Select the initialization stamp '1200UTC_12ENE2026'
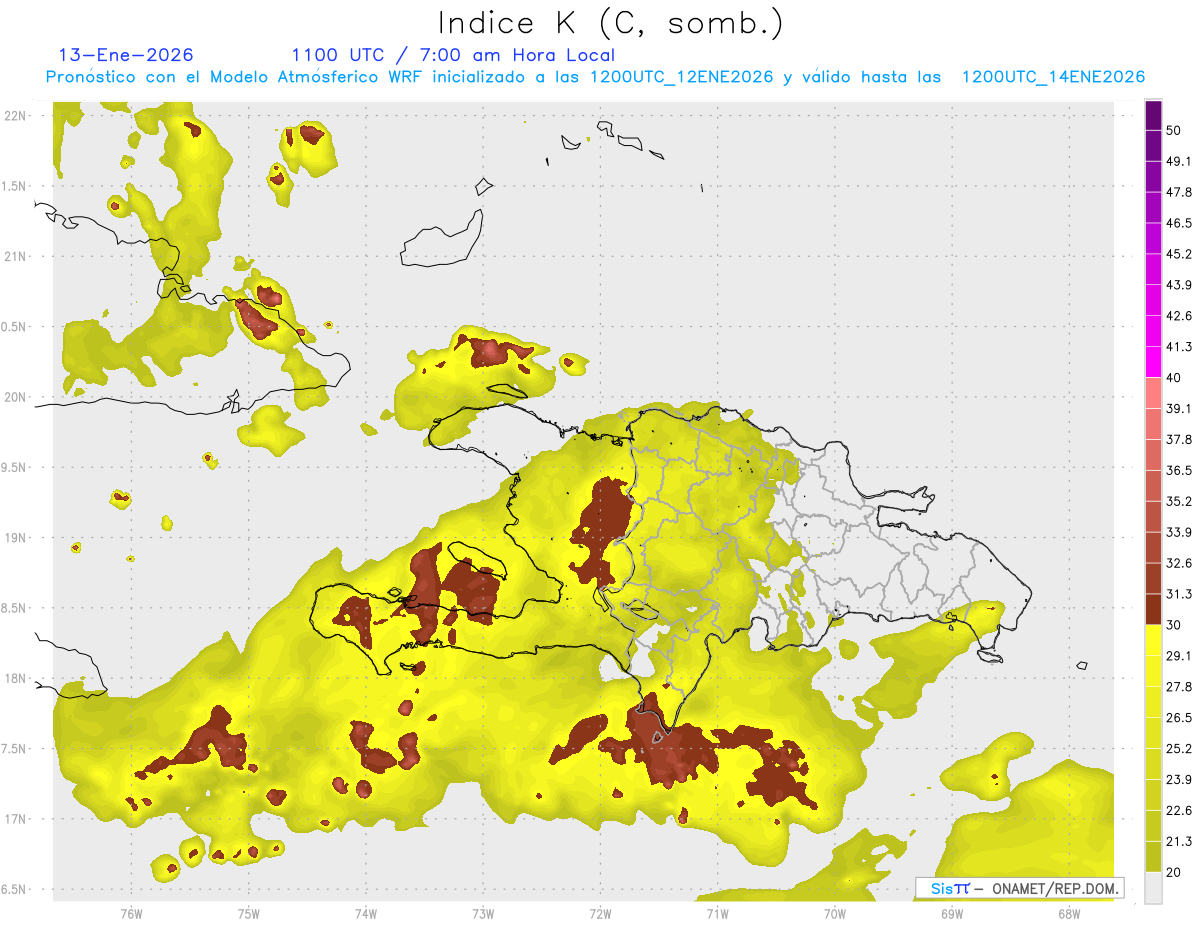Image resolution: width=1200 pixels, height=927 pixels. pos(682,77)
